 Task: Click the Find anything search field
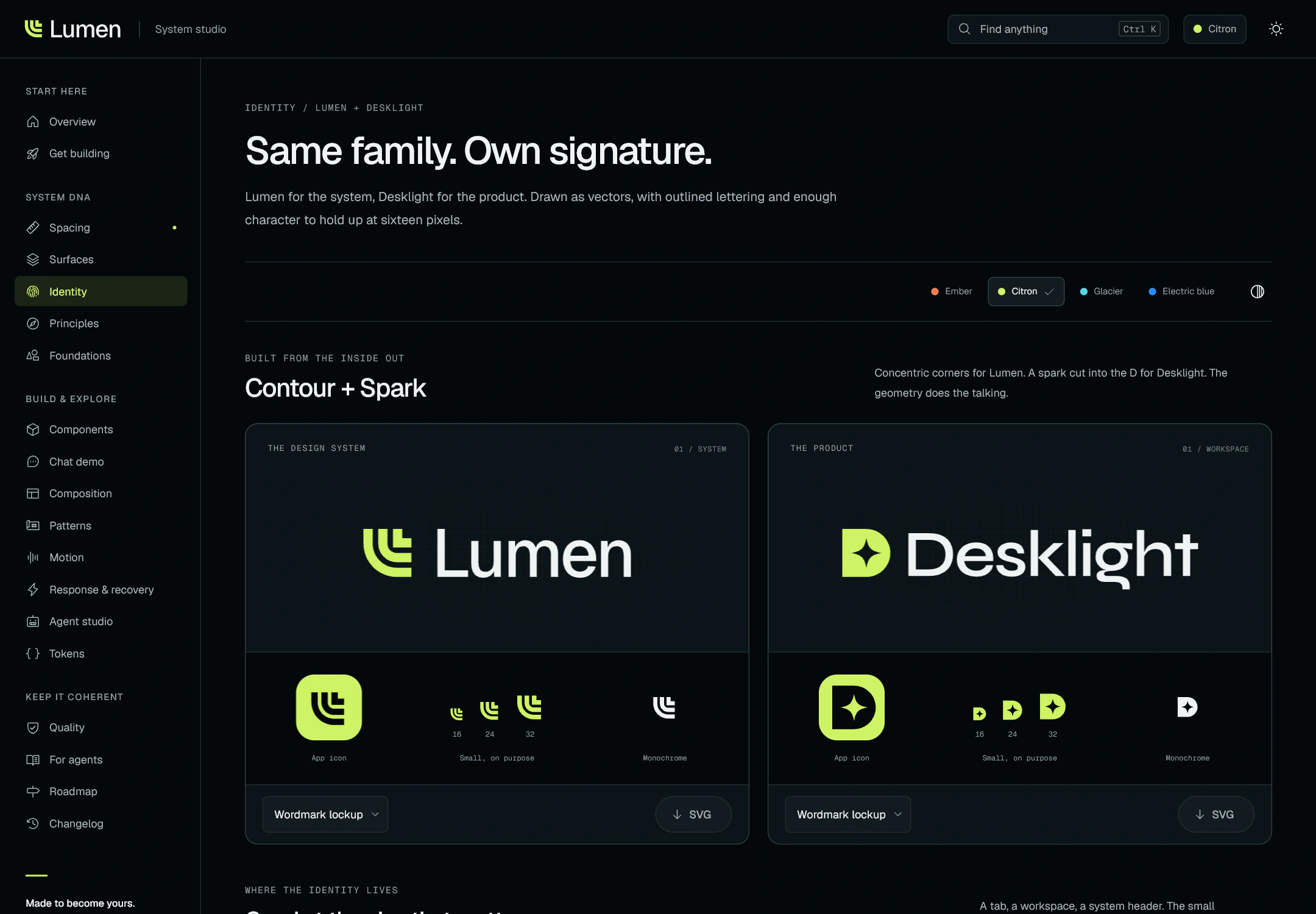pyautogui.click(x=1058, y=29)
